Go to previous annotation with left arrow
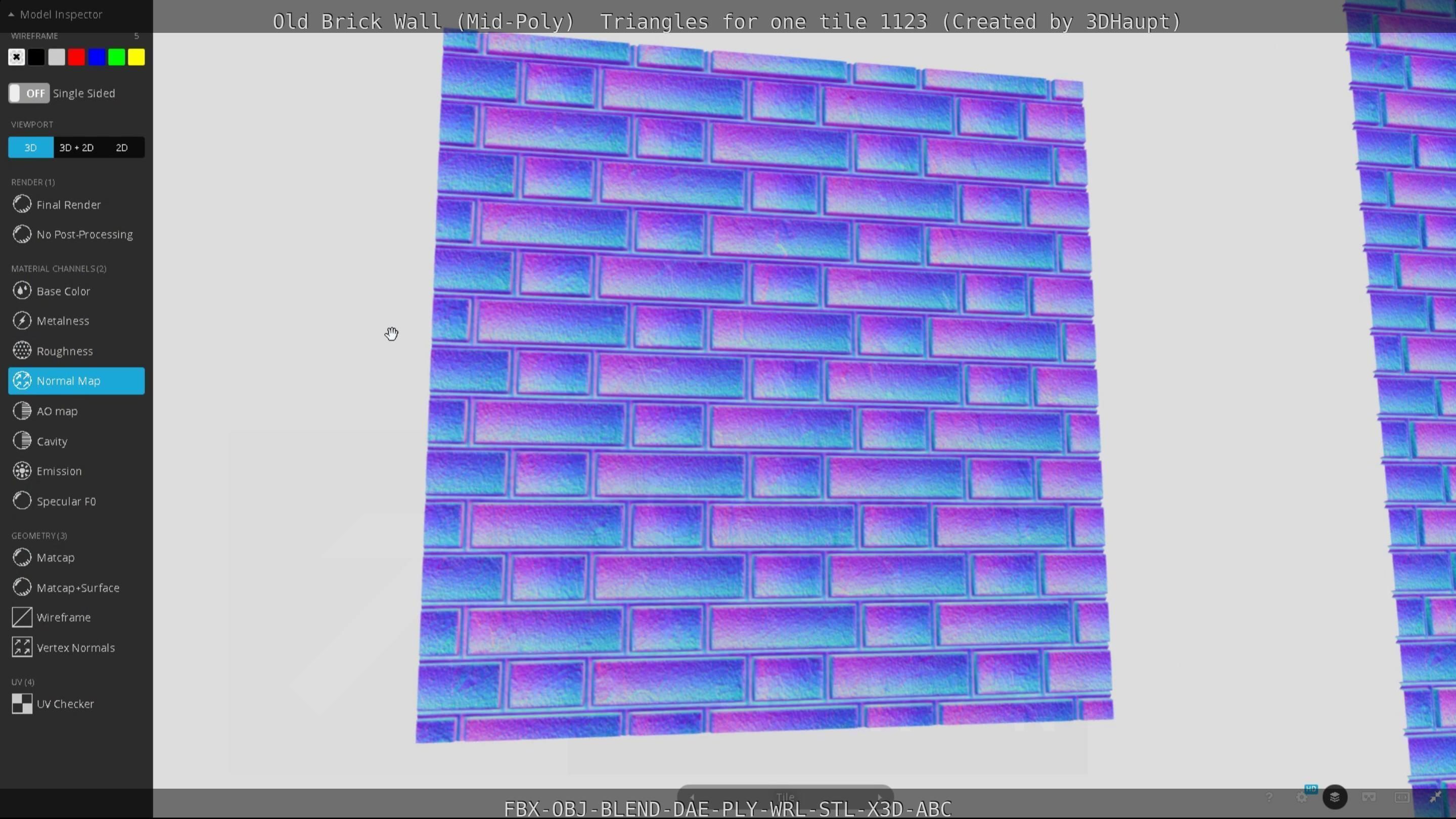 692,798
